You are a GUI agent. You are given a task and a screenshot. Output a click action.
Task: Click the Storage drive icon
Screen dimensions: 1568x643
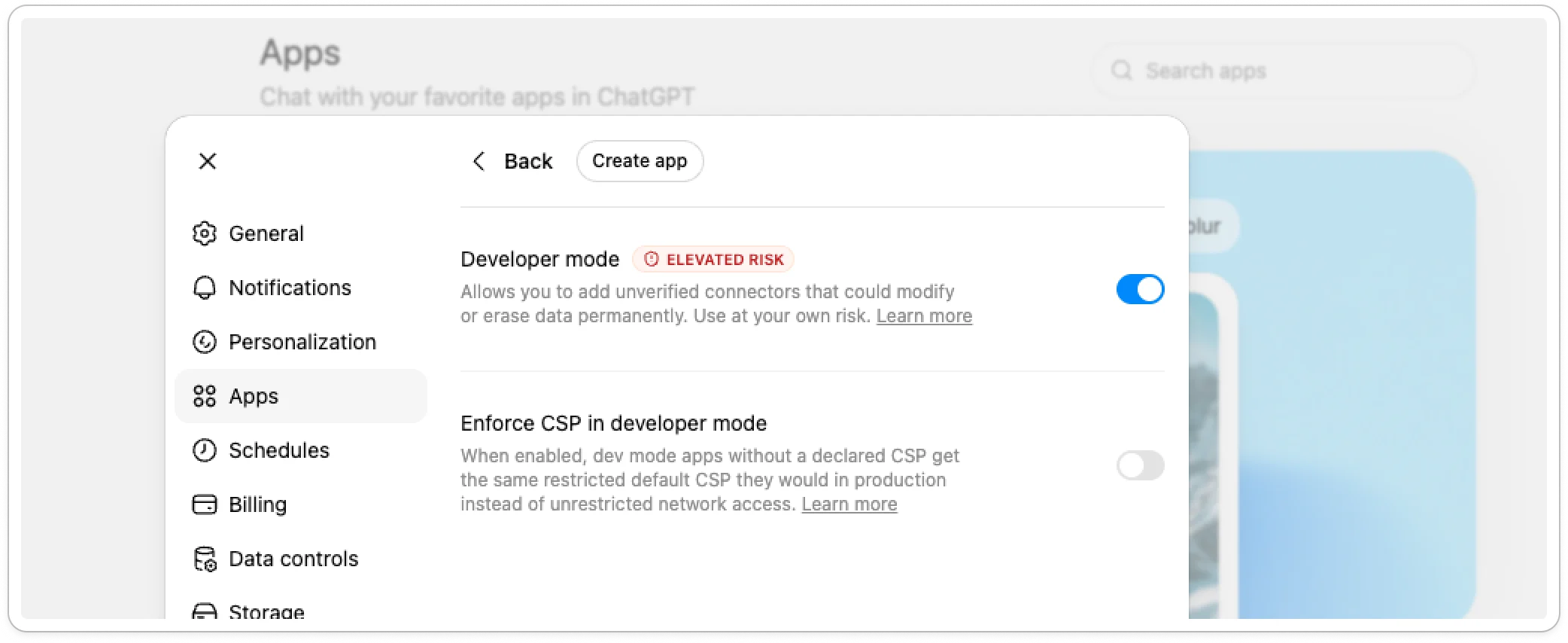[205, 611]
